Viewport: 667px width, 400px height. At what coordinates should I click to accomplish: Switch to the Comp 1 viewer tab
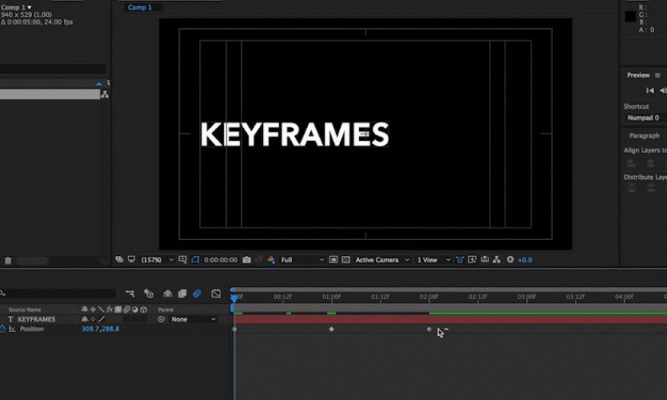point(139,7)
